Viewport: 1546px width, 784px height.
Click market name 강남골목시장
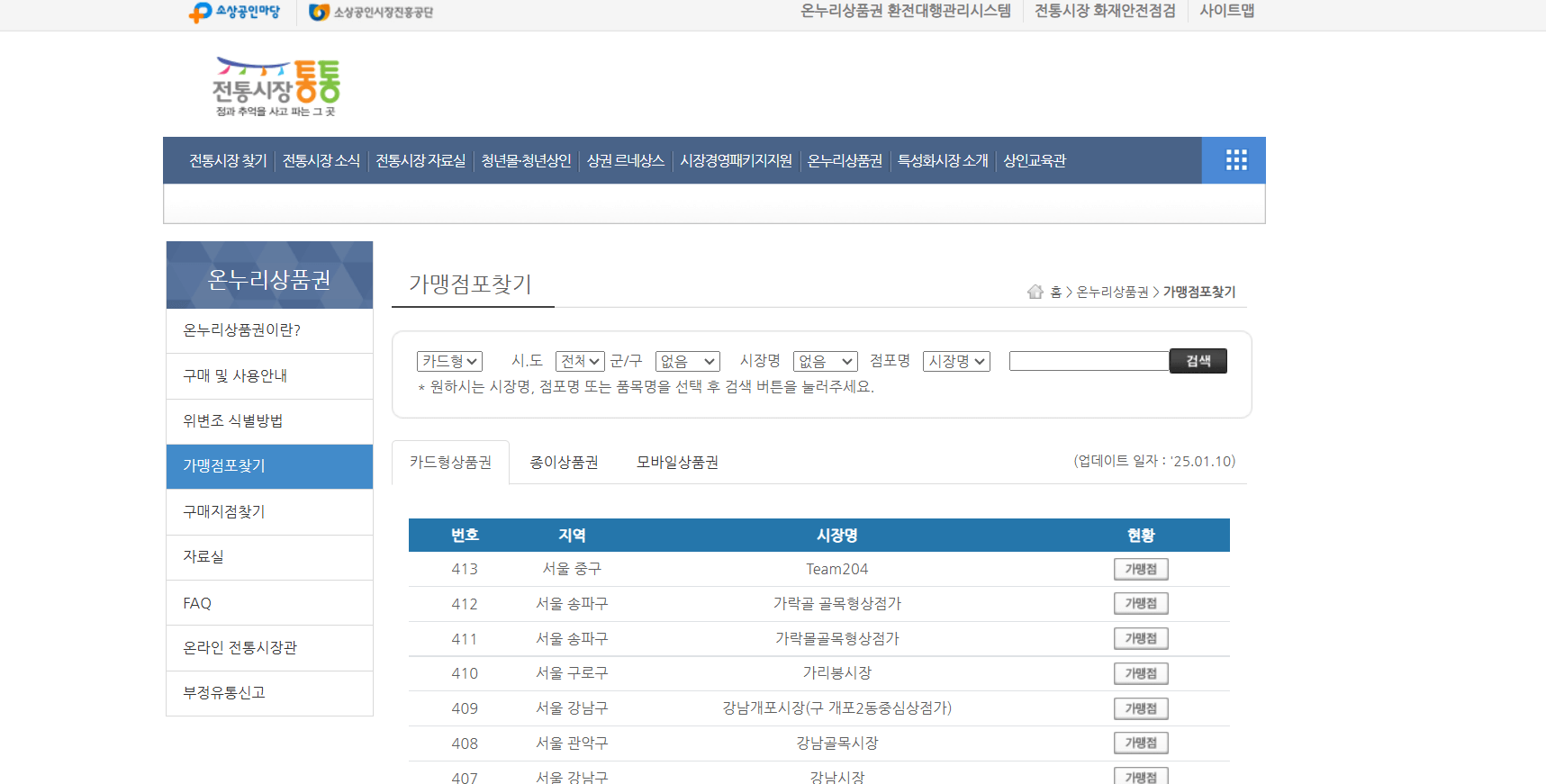coord(837,743)
